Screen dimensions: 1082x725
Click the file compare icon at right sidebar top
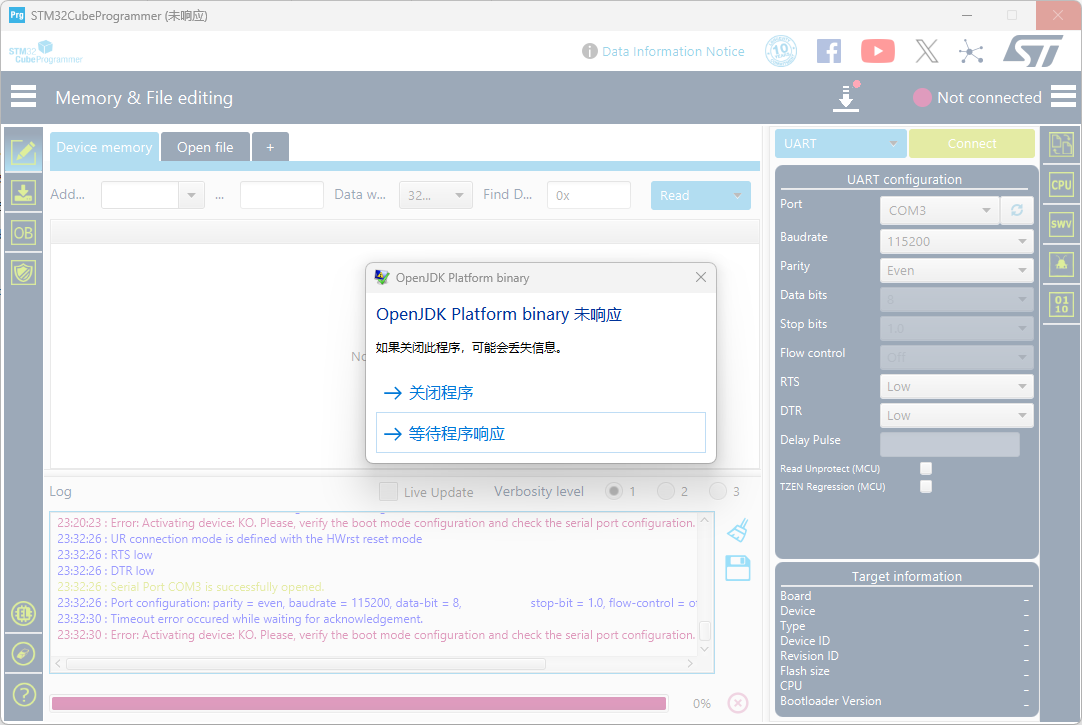pos(1061,144)
